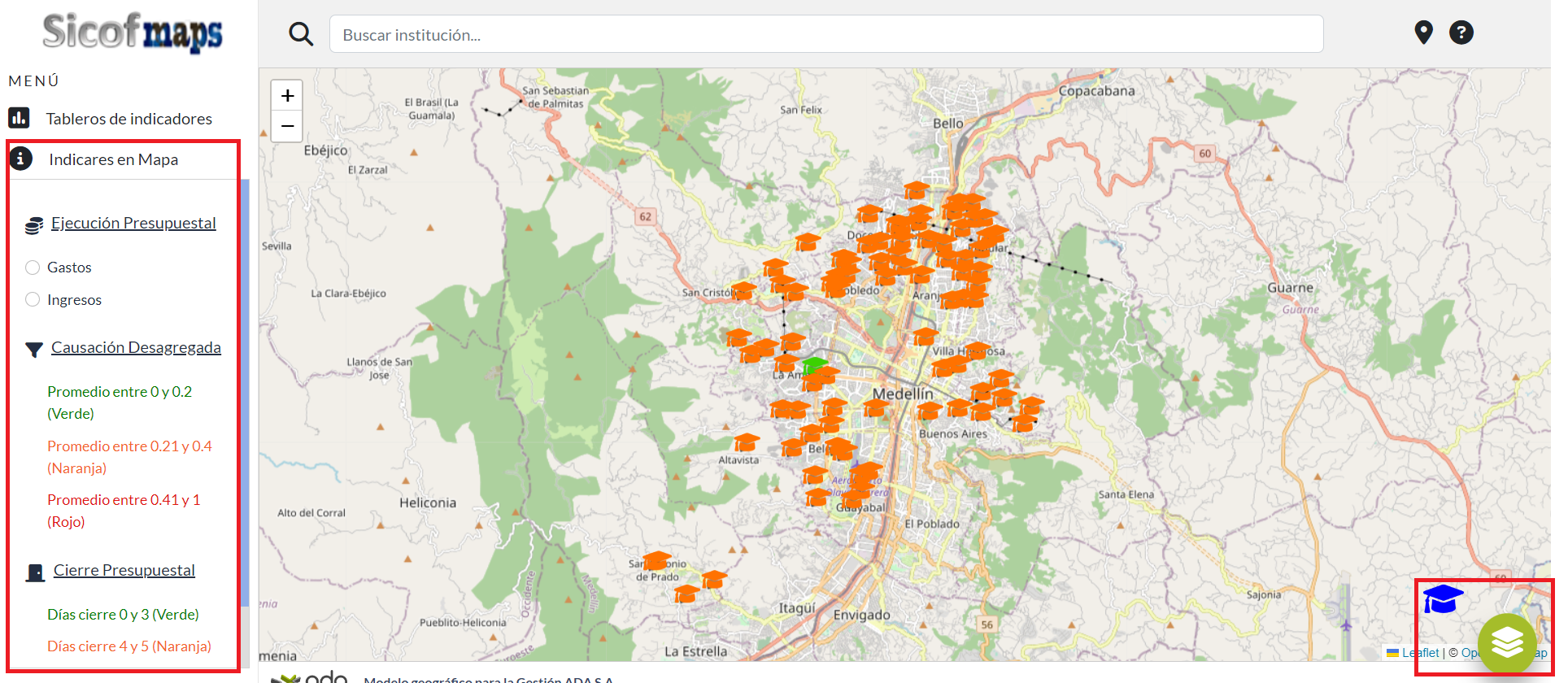This screenshot has width=1568, height=683.
Task: Click the location pin icon
Action: (1423, 33)
